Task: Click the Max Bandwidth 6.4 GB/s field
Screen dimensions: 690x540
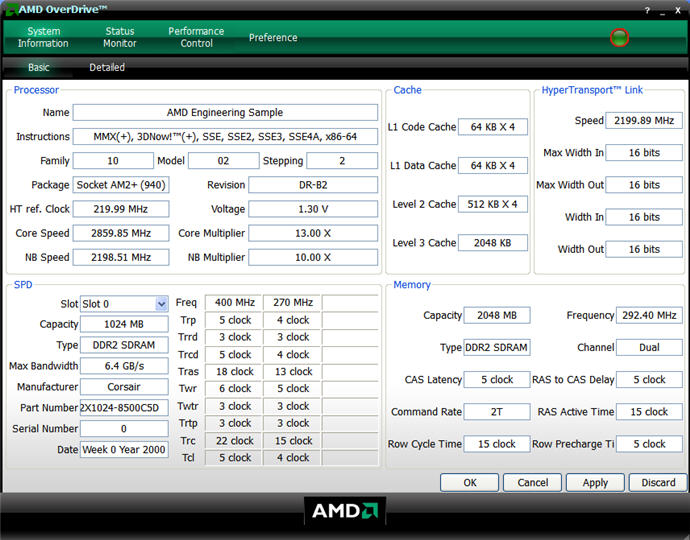Action: click(x=124, y=366)
